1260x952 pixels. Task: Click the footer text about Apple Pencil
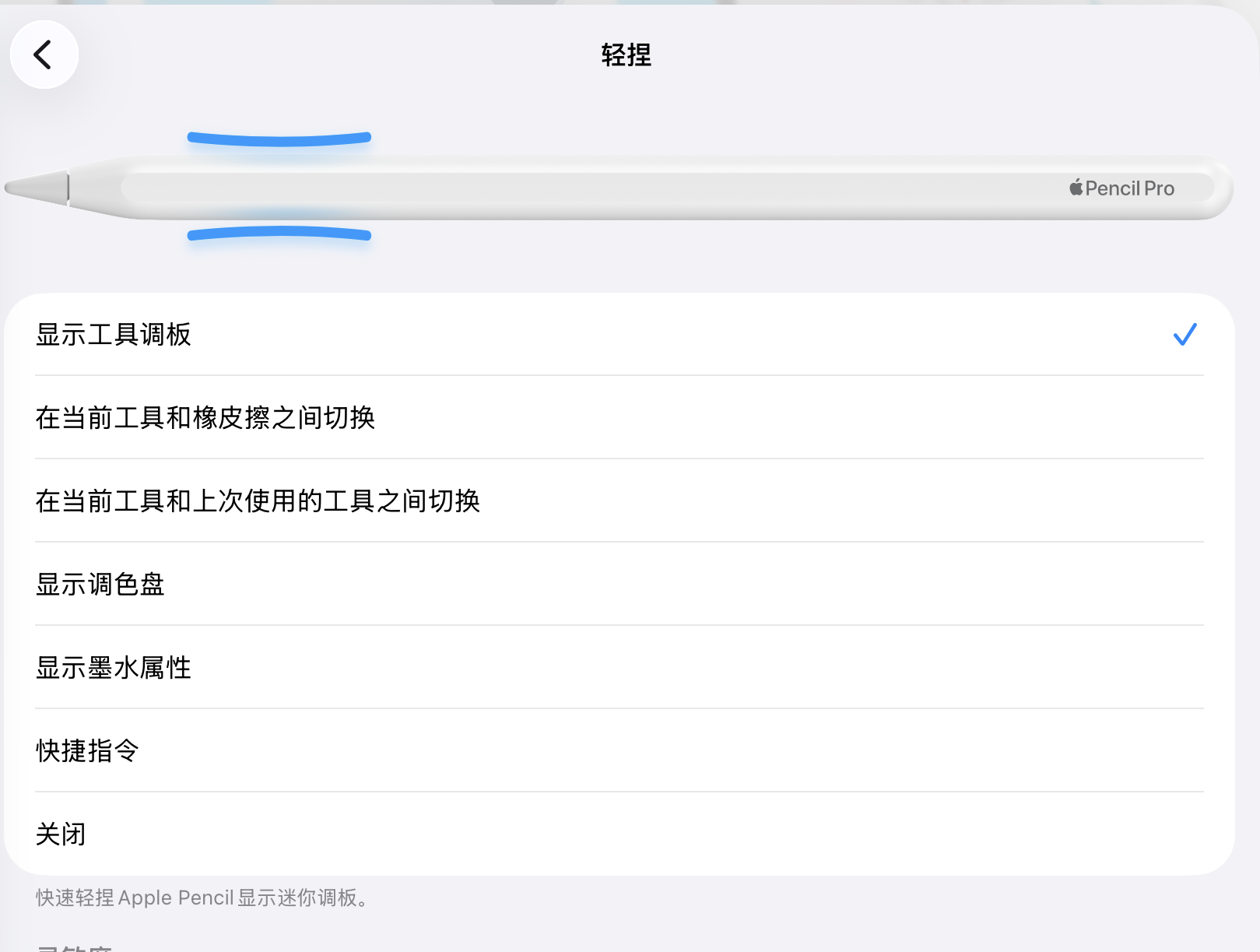pyautogui.click(x=202, y=898)
